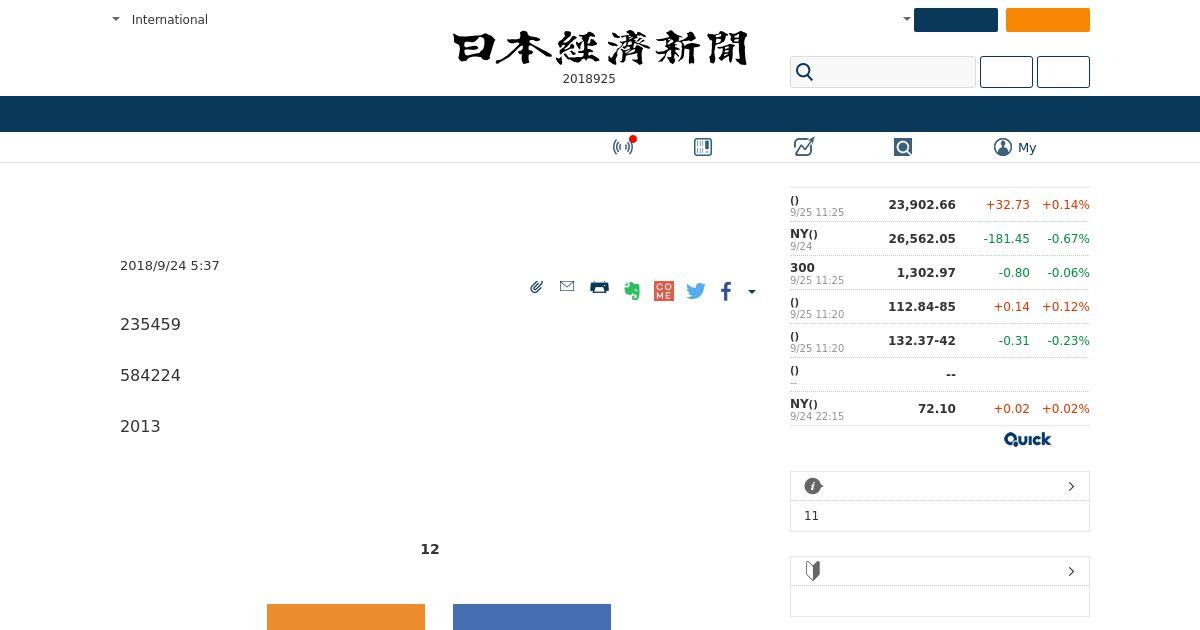This screenshot has width=1200, height=630.
Task: Open the My user profile icon
Action: tap(1003, 147)
